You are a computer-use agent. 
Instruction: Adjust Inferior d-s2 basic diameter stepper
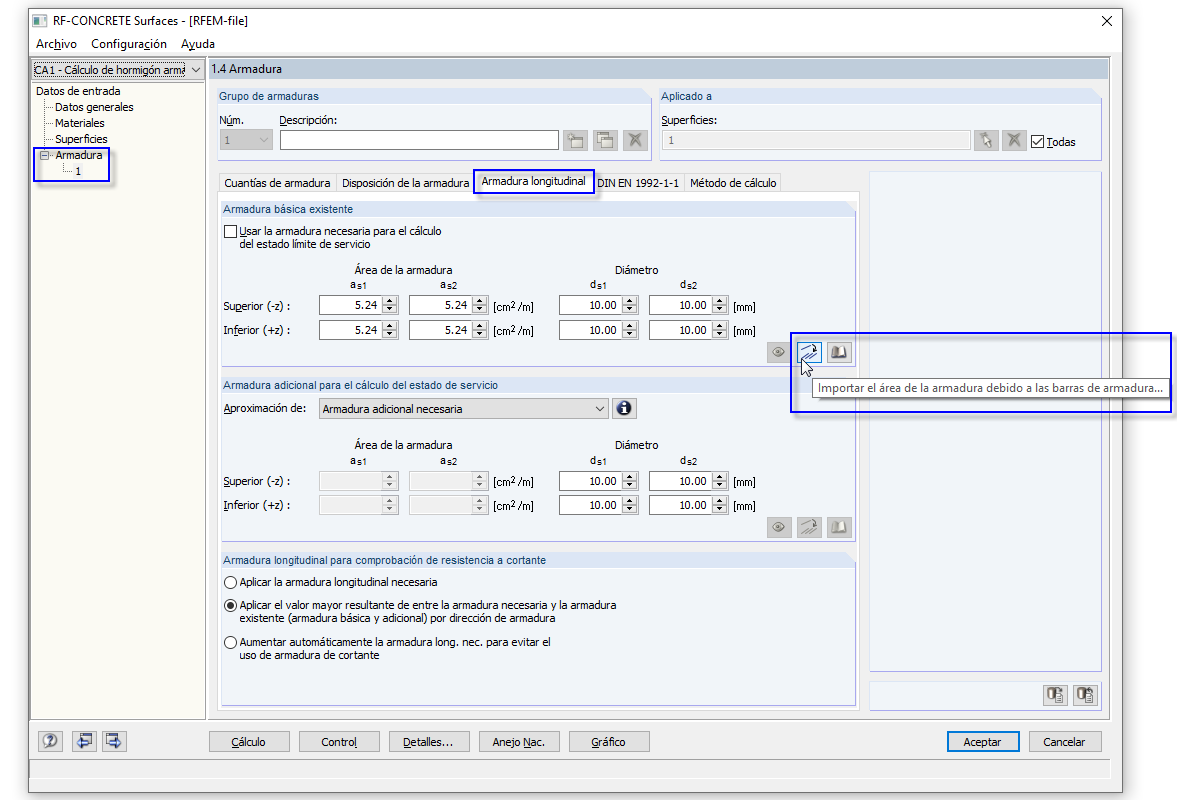tap(720, 330)
